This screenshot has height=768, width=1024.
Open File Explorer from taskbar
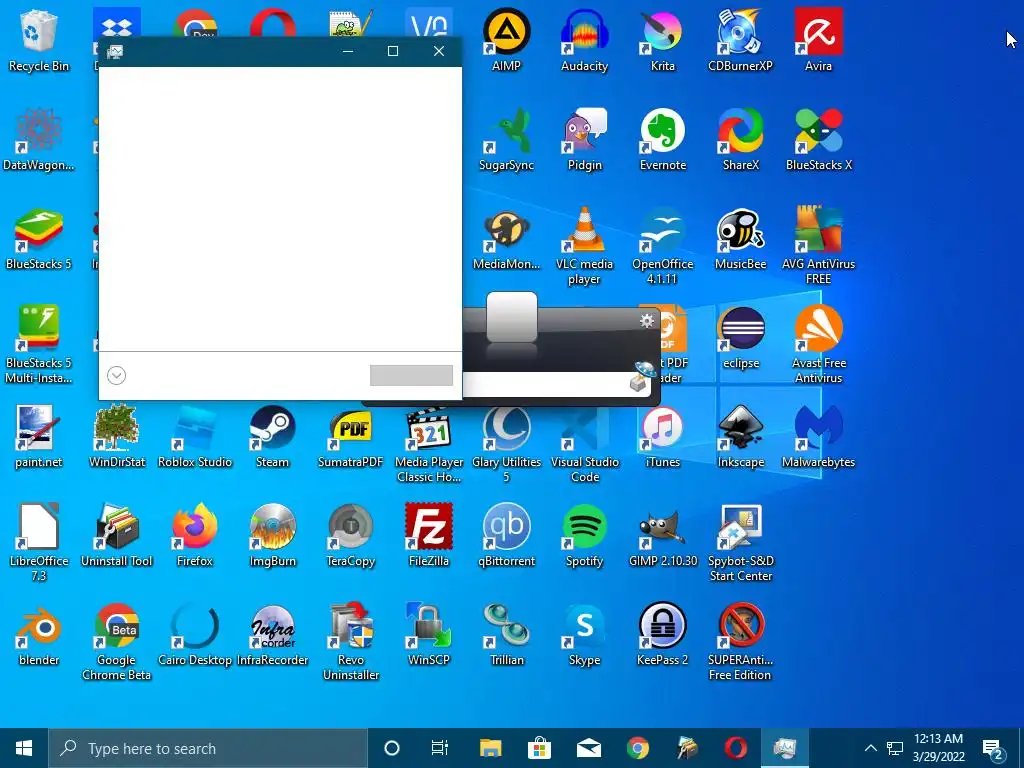point(490,748)
